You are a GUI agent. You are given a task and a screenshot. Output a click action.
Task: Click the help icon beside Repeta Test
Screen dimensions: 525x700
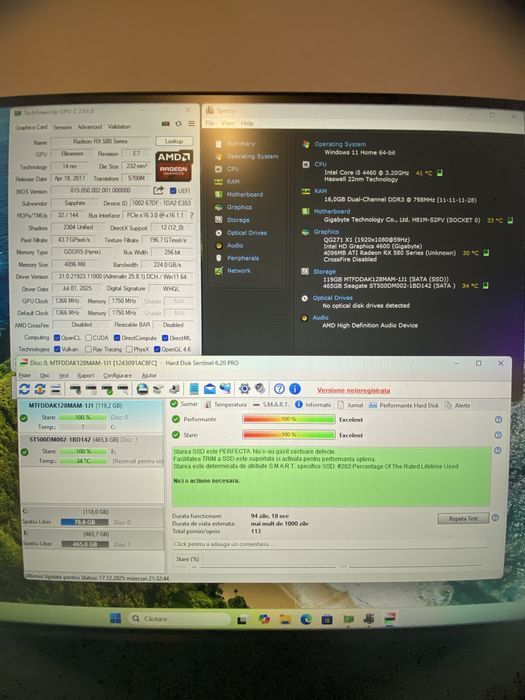(495, 518)
